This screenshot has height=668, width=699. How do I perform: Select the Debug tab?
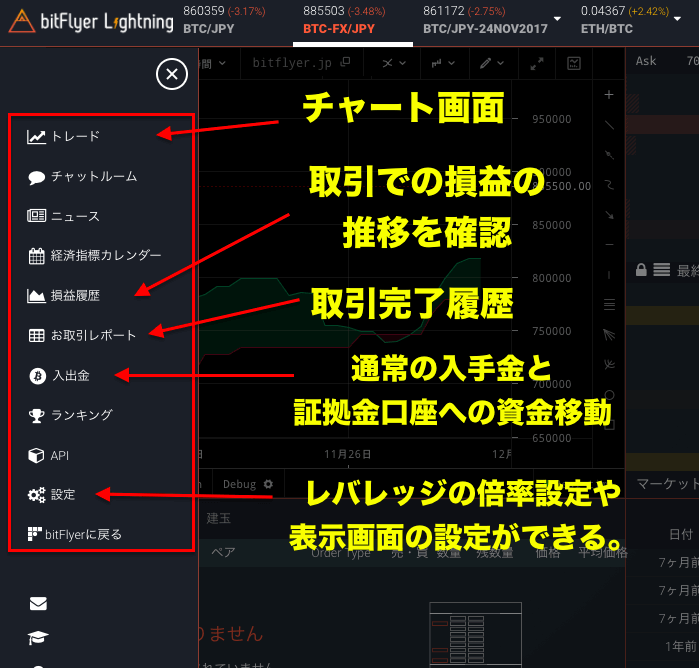click(x=239, y=484)
